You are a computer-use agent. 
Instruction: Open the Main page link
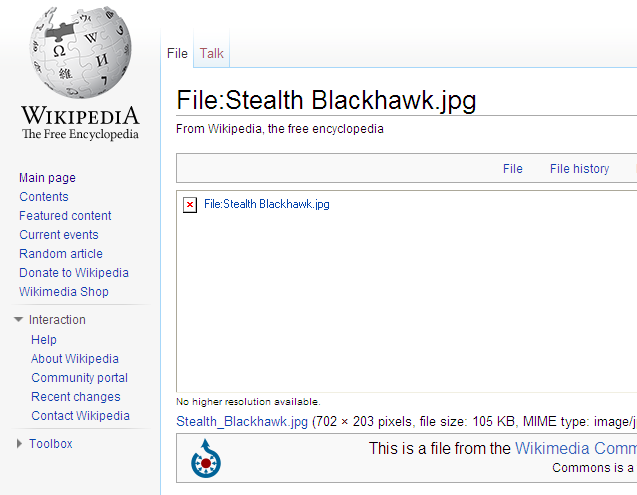[x=47, y=178]
